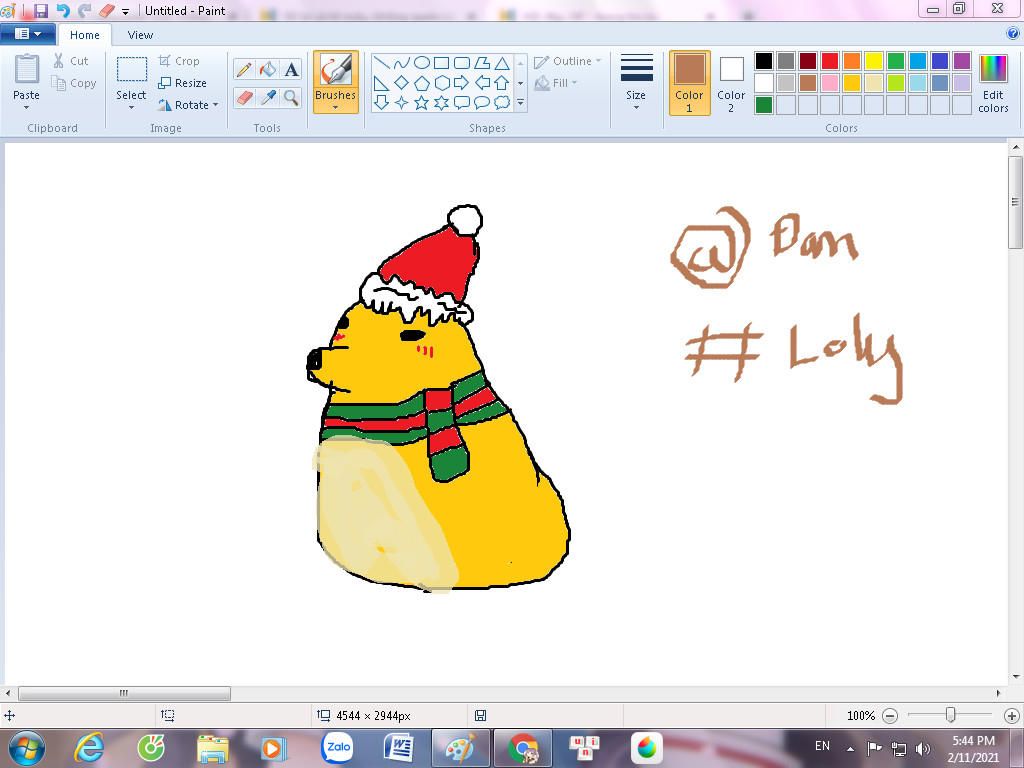
Task: Open Zalo from the taskbar
Action: click(x=337, y=748)
